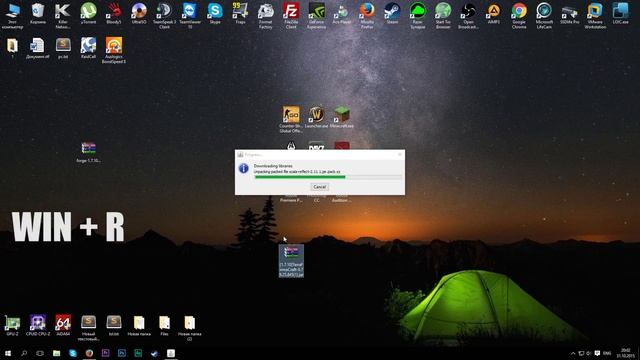
Task: Switch to Firefox on the taskbar
Action: (89, 353)
